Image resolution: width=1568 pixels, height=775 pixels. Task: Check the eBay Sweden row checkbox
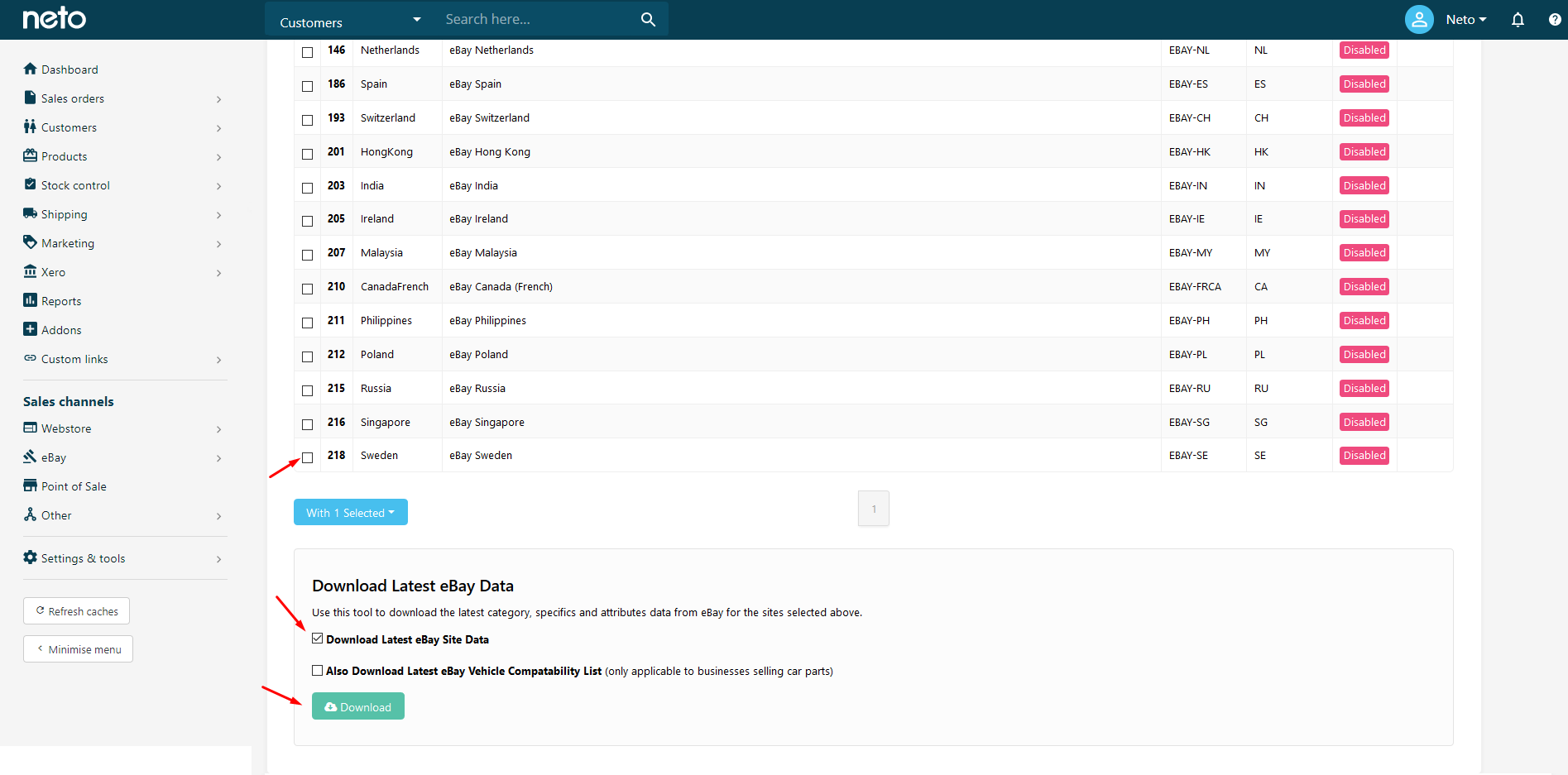(x=307, y=457)
